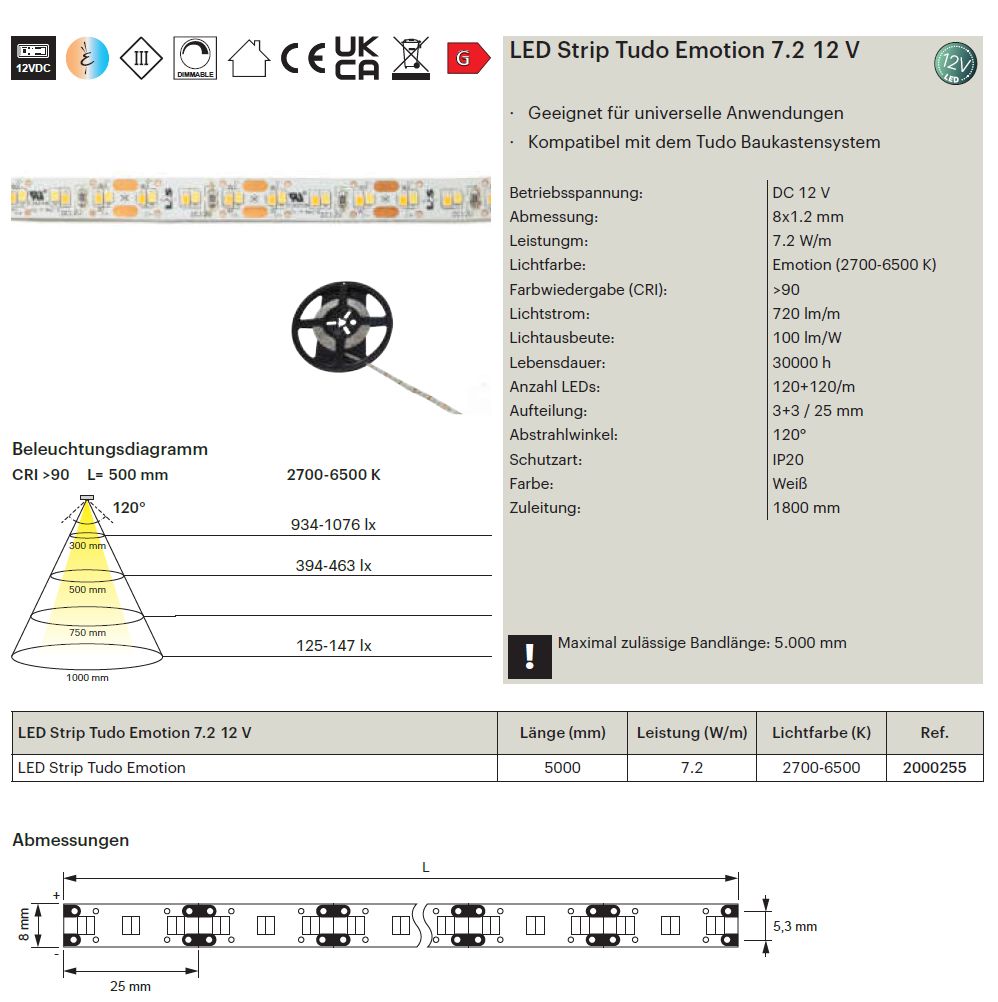
Task: Click the division value '3+3 / 25 mm'
Action: 818,410
